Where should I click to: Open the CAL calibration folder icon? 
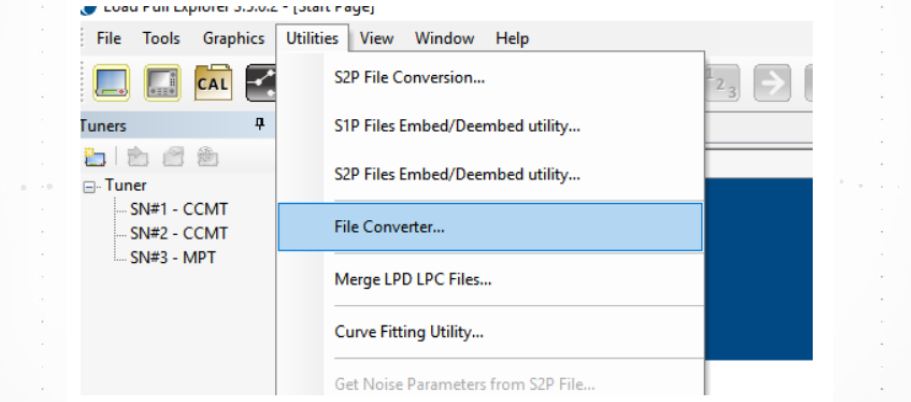point(212,83)
